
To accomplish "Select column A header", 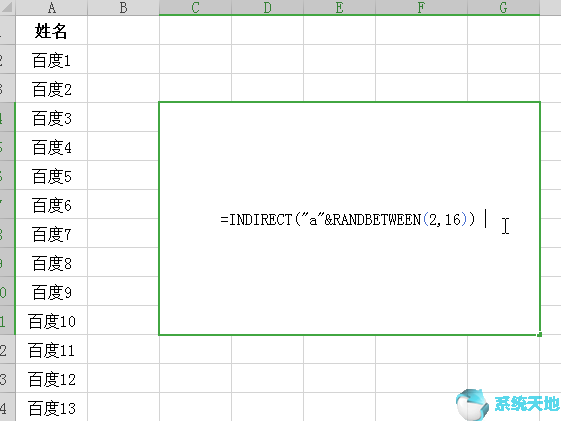I will [52, 8].
